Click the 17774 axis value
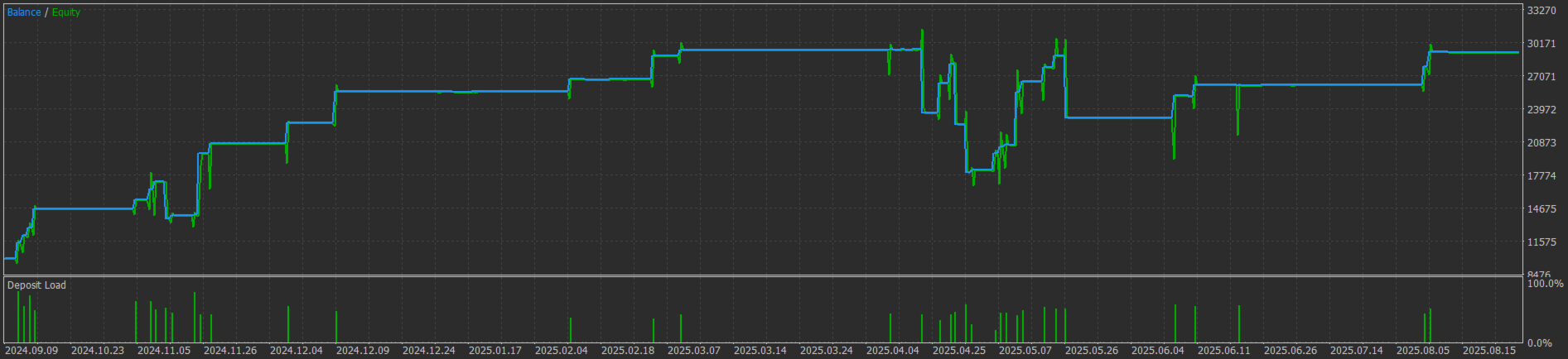This screenshot has width=1568, height=359. [x=1541, y=176]
